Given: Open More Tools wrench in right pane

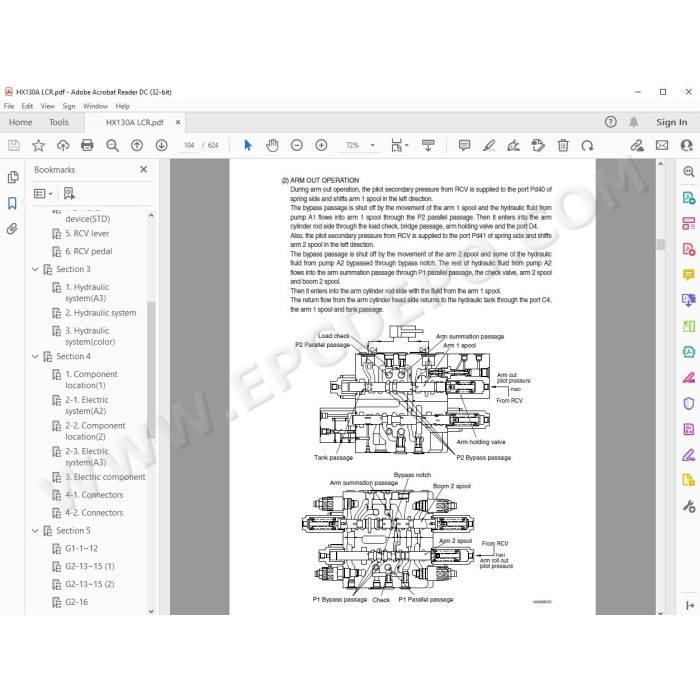Looking at the screenshot, I should point(688,506).
